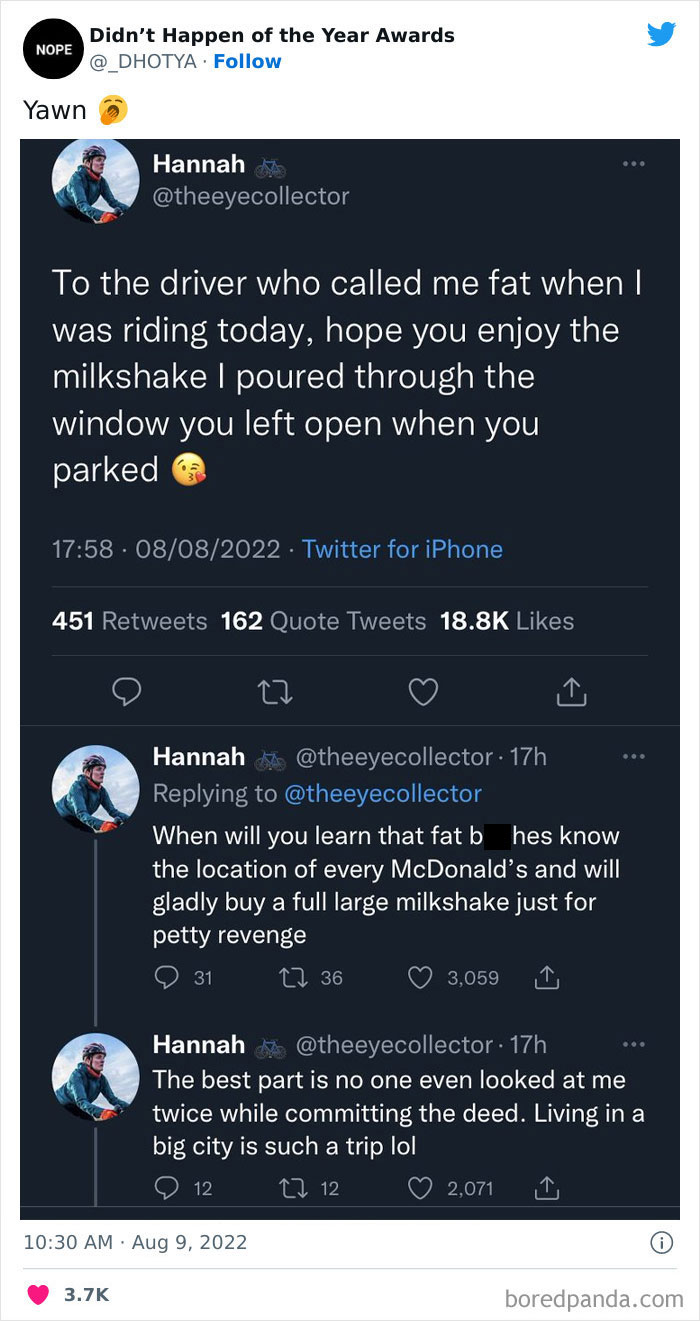The width and height of the screenshot is (700, 1321).
Task: Follow the @_DHOTYA account
Action: (248, 61)
